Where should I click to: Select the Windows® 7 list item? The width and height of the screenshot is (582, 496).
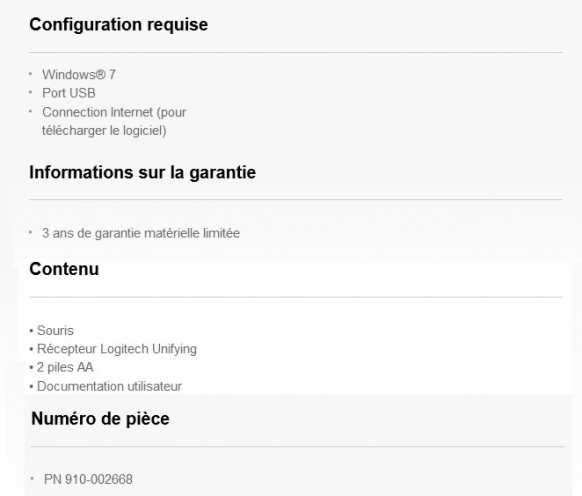coord(79,75)
